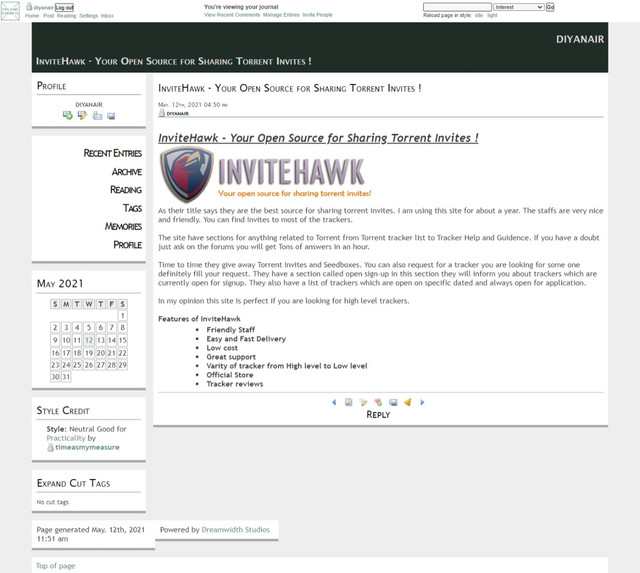Open Archive in sidebar

point(127,172)
